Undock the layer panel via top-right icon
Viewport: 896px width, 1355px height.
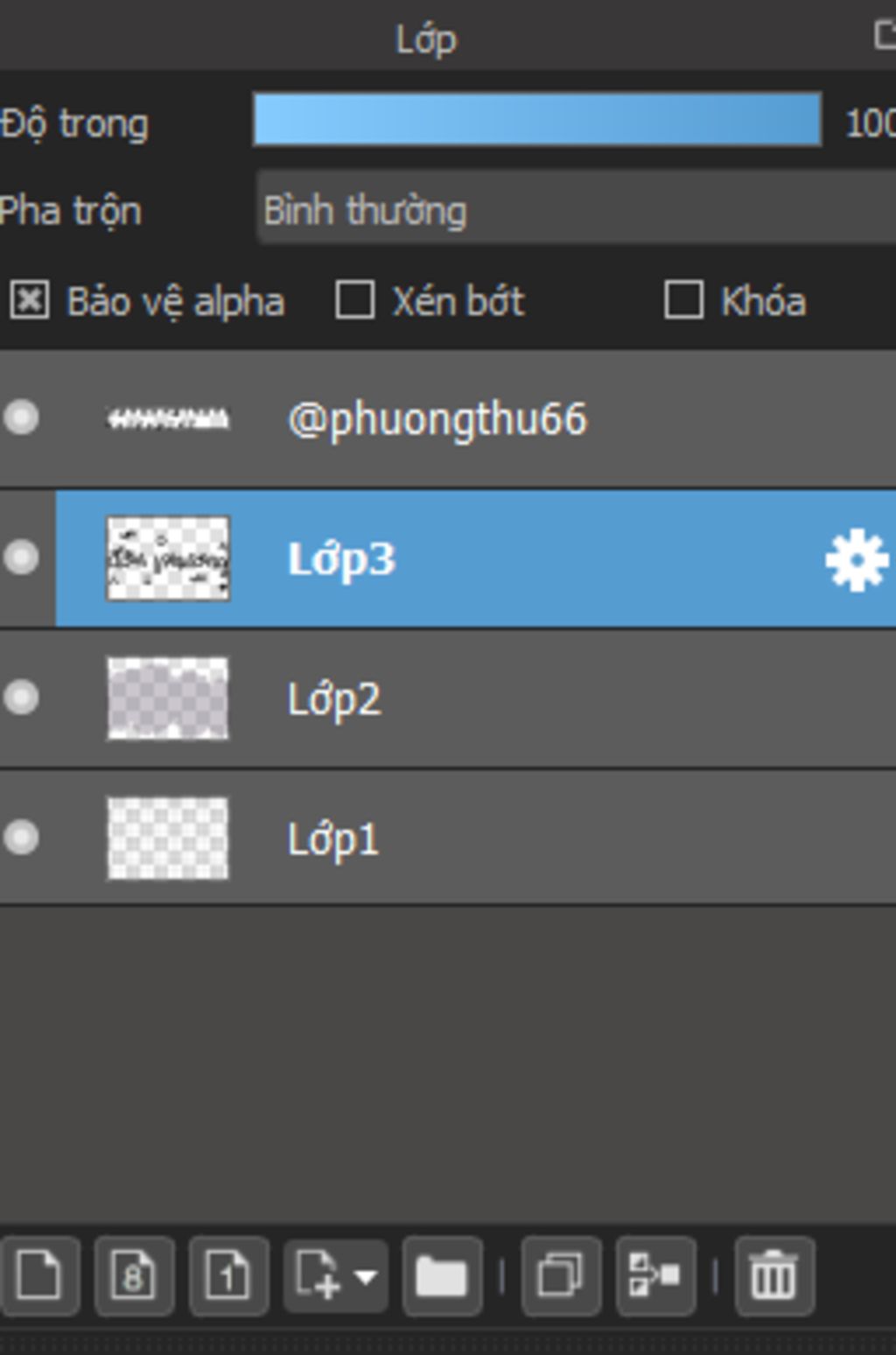pyautogui.click(x=885, y=36)
